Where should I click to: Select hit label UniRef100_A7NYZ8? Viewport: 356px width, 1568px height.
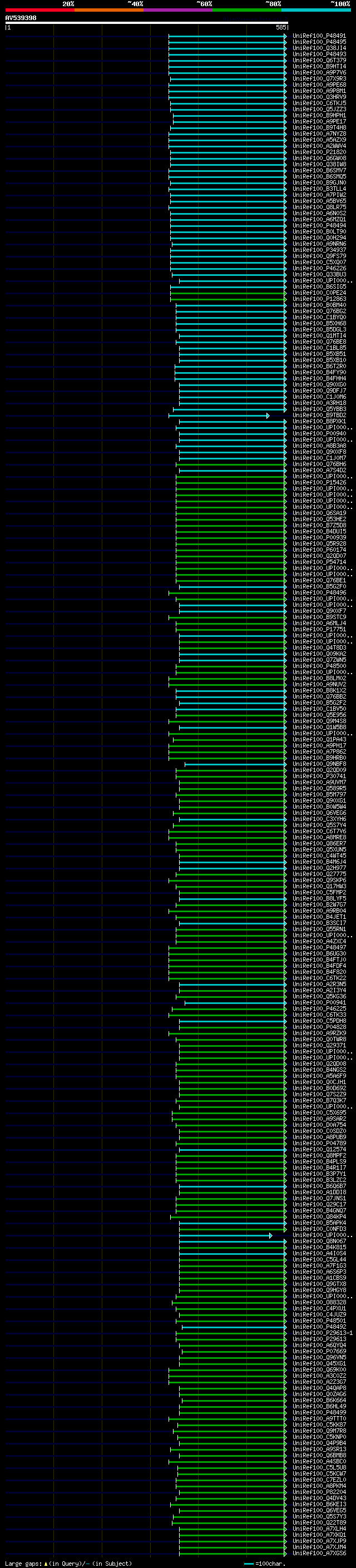pyautogui.click(x=319, y=133)
